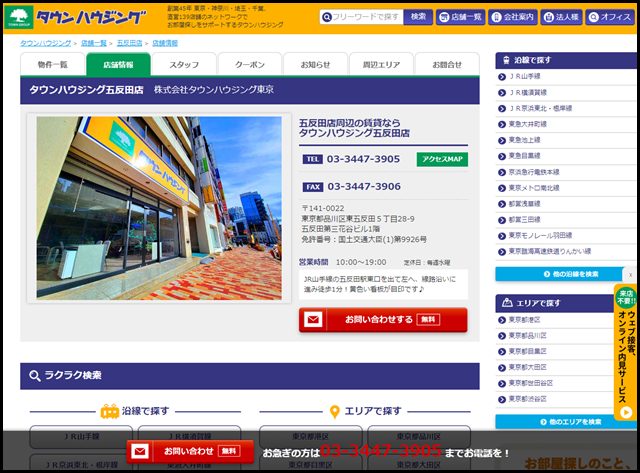The width and height of the screenshot is (640, 473).
Task: Follow the 店舗一覧 breadcrumb link
Action: click(93, 43)
